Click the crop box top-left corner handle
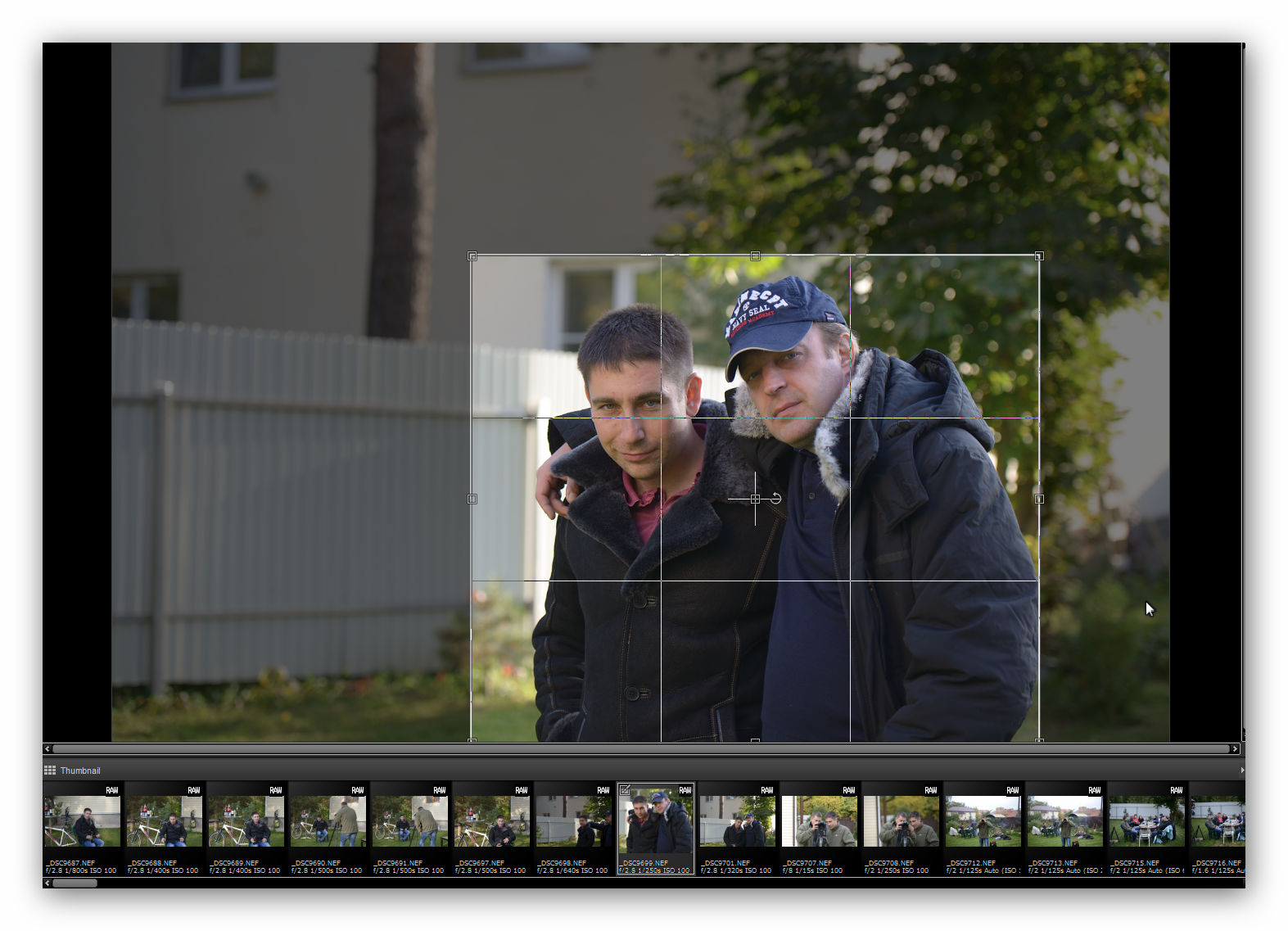This screenshot has height=931, width=1288. coord(472,256)
